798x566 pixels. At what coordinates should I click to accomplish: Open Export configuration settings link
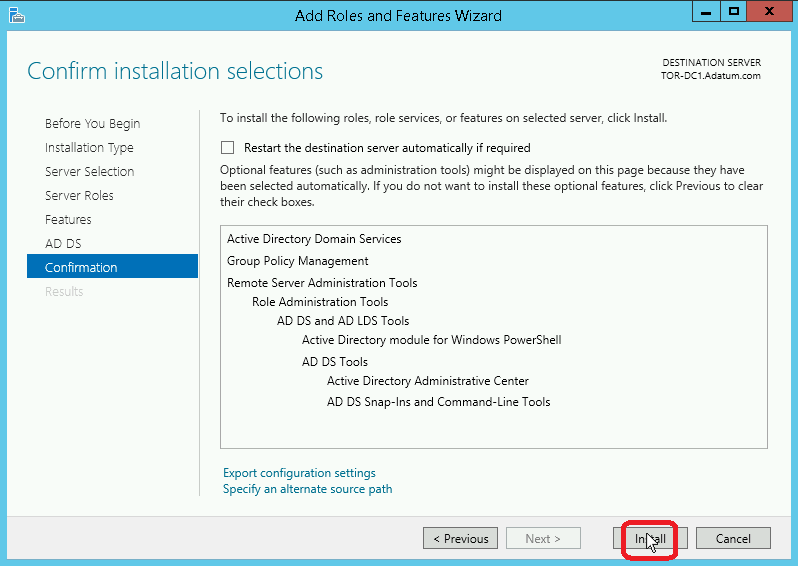[299, 473]
